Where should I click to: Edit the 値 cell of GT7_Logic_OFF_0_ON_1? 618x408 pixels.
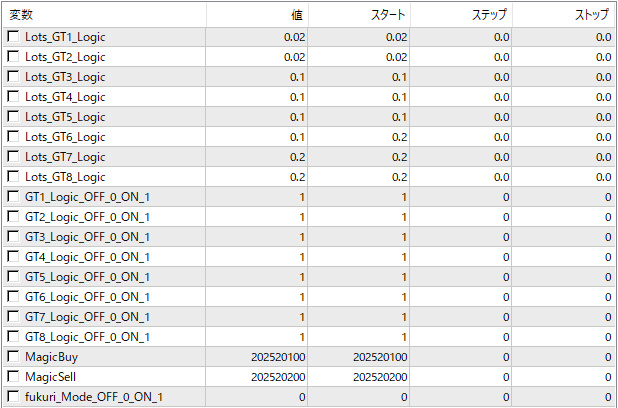pos(257,317)
